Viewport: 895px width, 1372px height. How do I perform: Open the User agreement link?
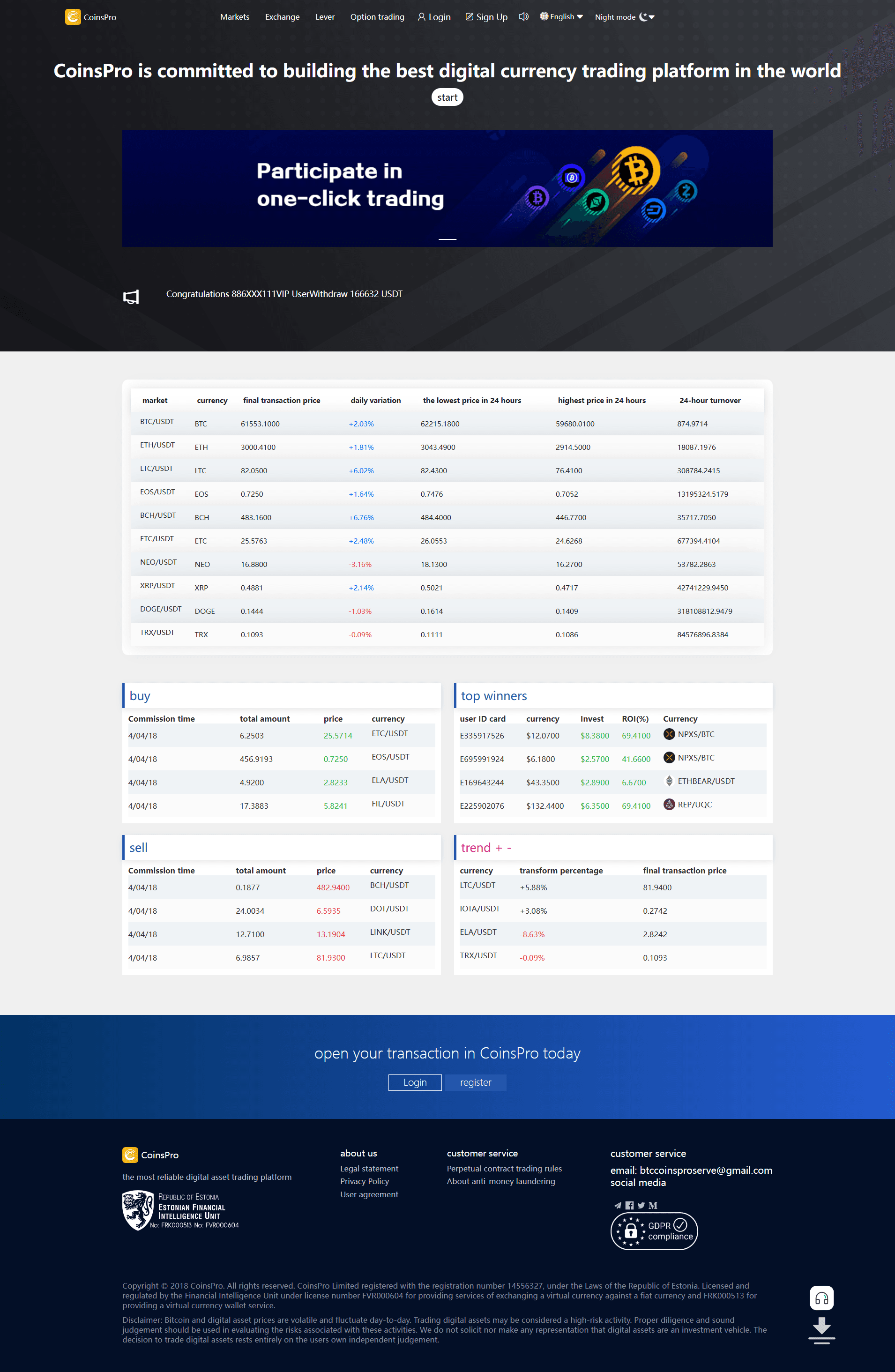(x=369, y=1194)
